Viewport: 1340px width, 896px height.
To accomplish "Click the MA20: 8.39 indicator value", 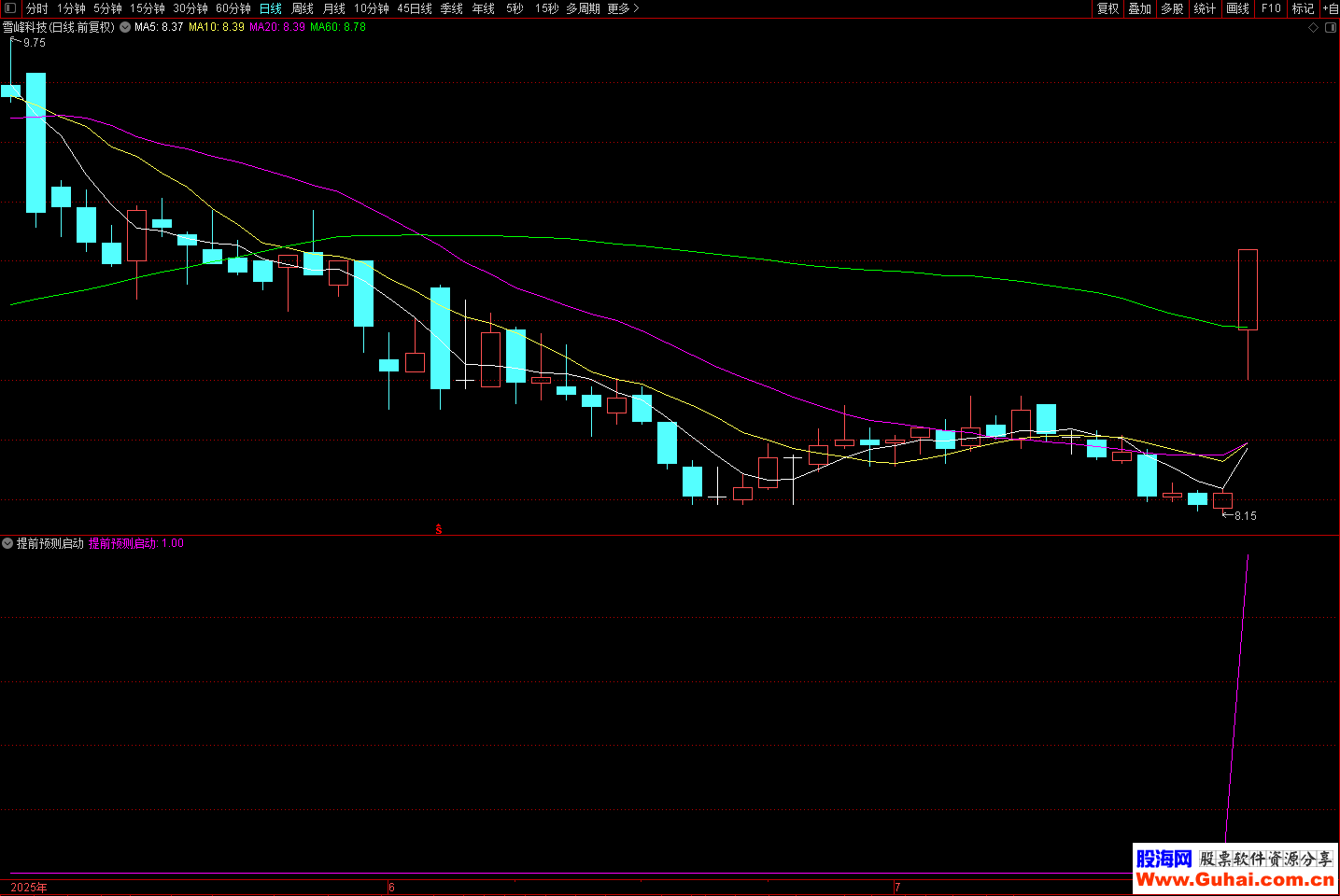I will [x=277, y=27].
